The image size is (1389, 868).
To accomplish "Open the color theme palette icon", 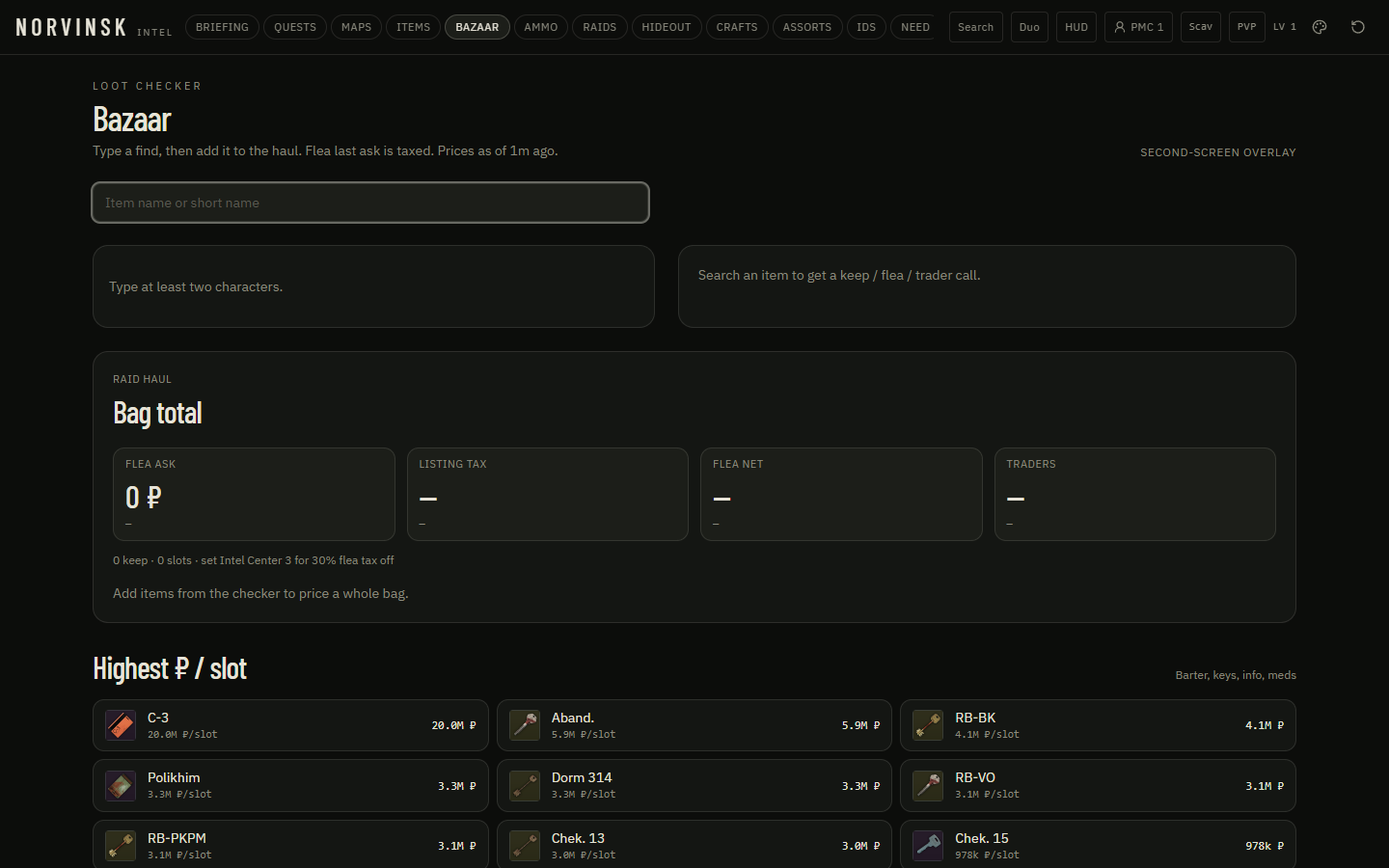I will [x=1320, y=27].
